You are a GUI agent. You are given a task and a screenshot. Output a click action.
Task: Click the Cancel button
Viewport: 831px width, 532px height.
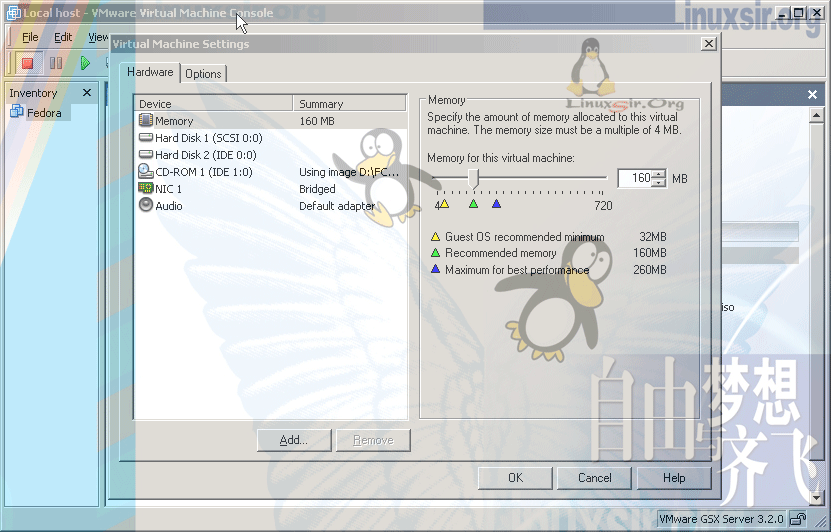[594, 478]
